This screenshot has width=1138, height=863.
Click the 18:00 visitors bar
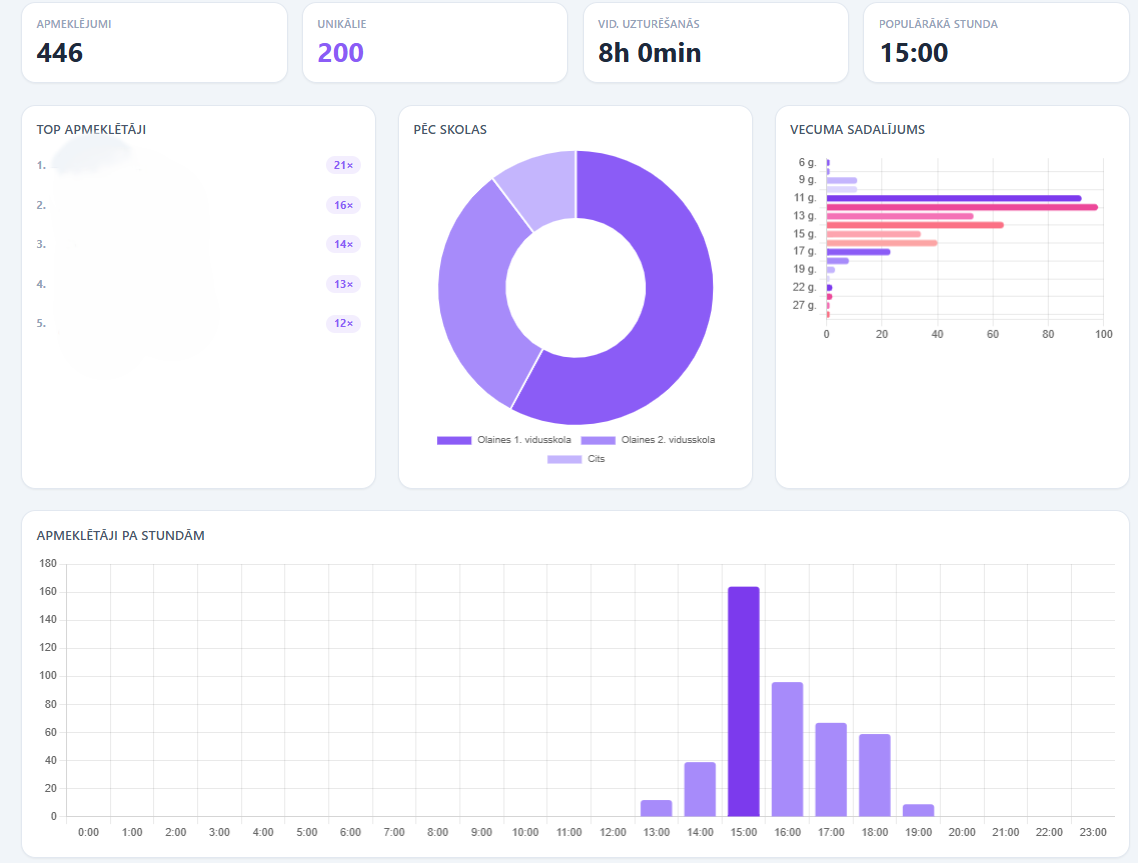click(x=874, y=775)
